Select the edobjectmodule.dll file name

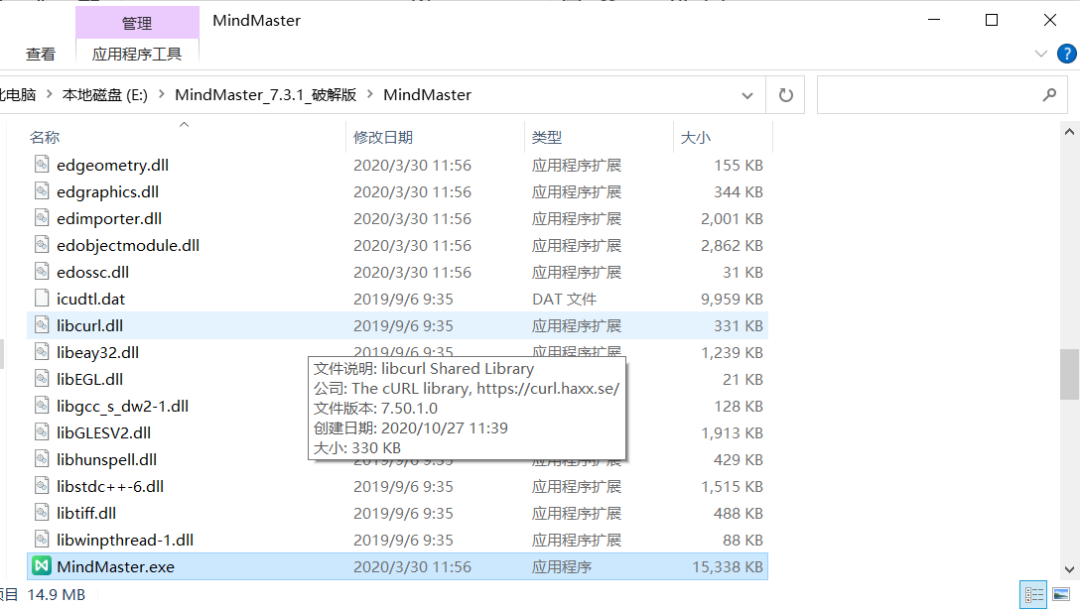click(128, 245)
